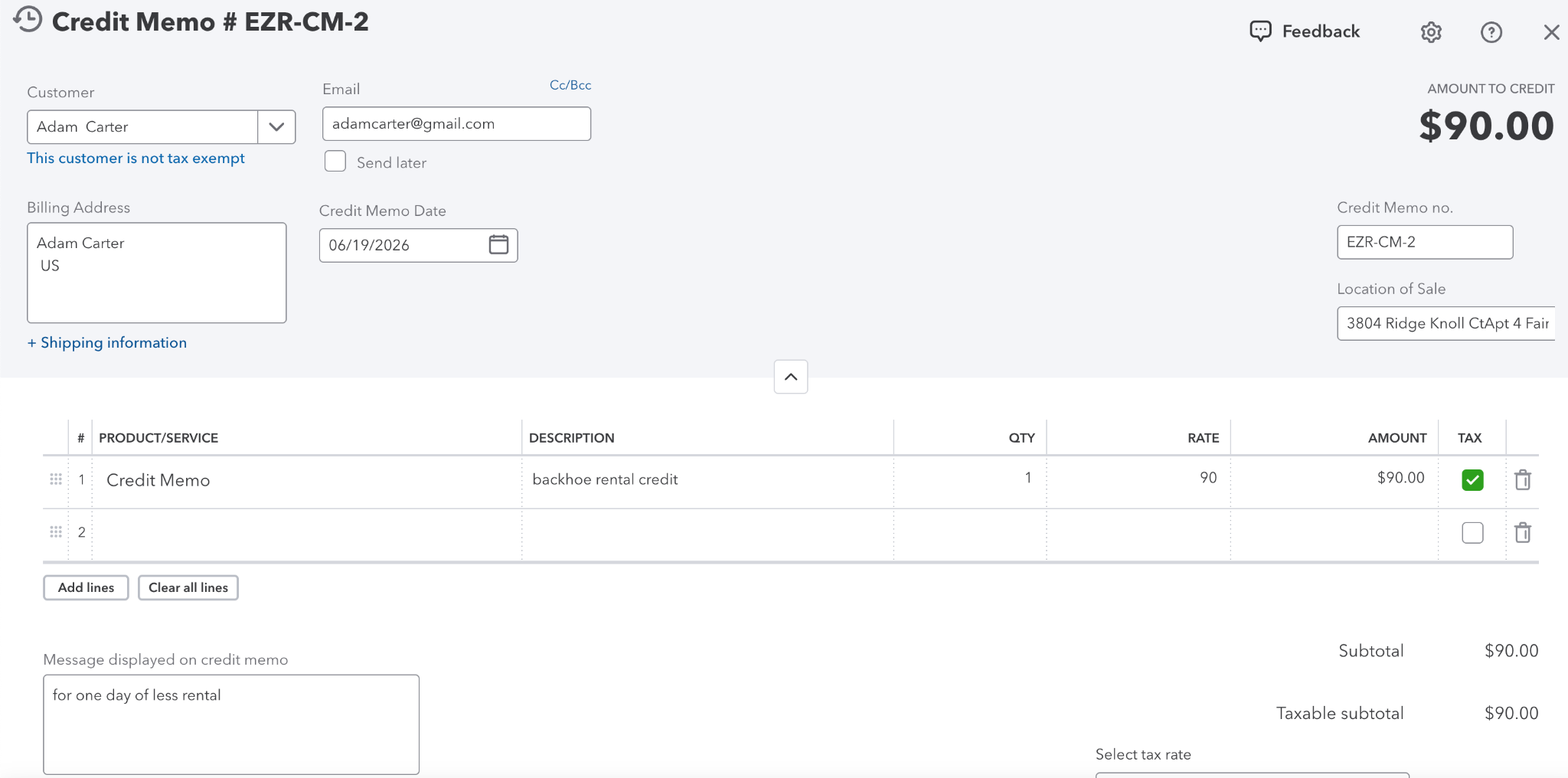Viewport: 1568px width, 778px height.
Task: Grab the drag handle for line 1
Action: [x=56, y=479]
